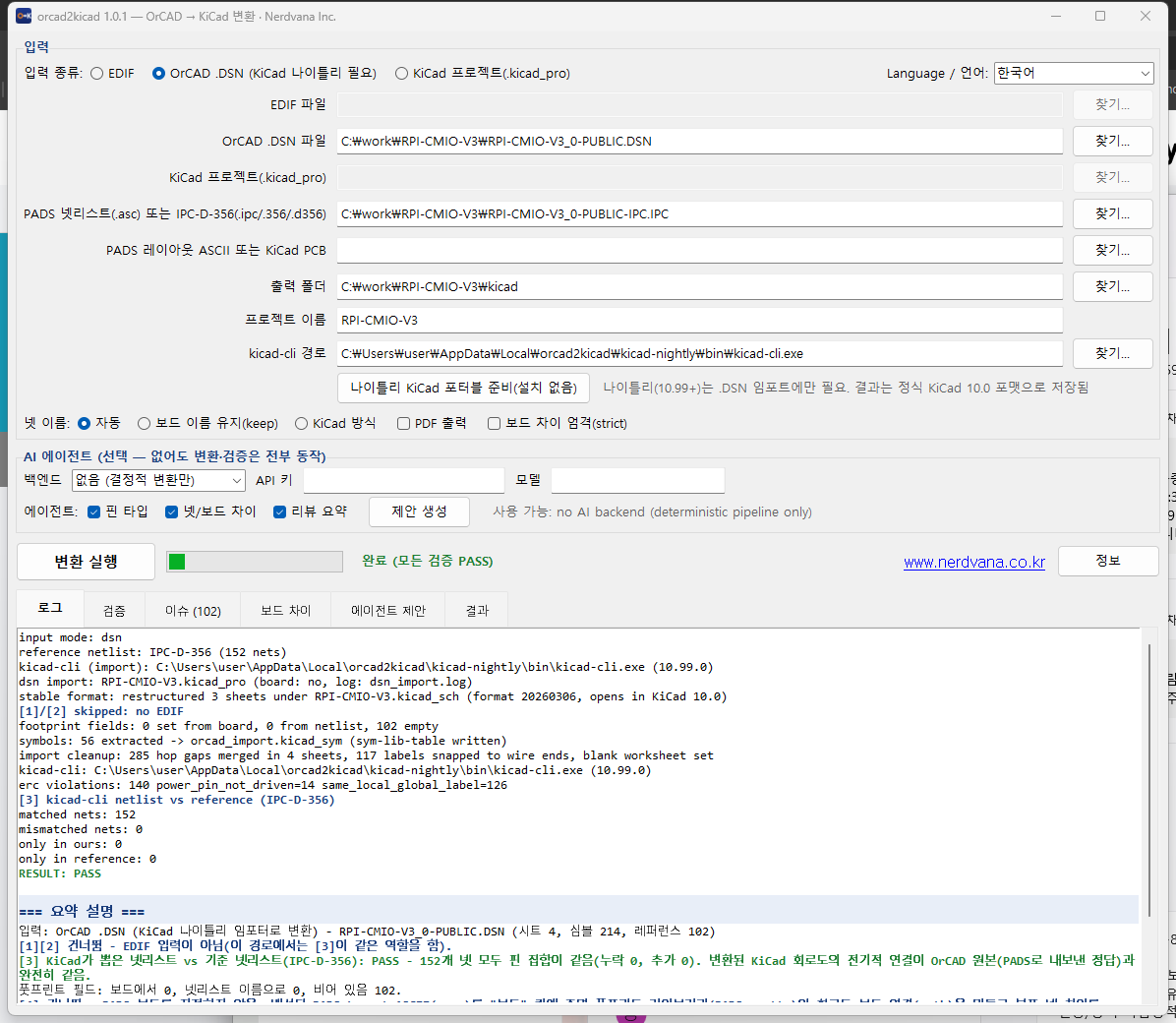Open the 이슈 (102) tab

[x=193, y=611]
